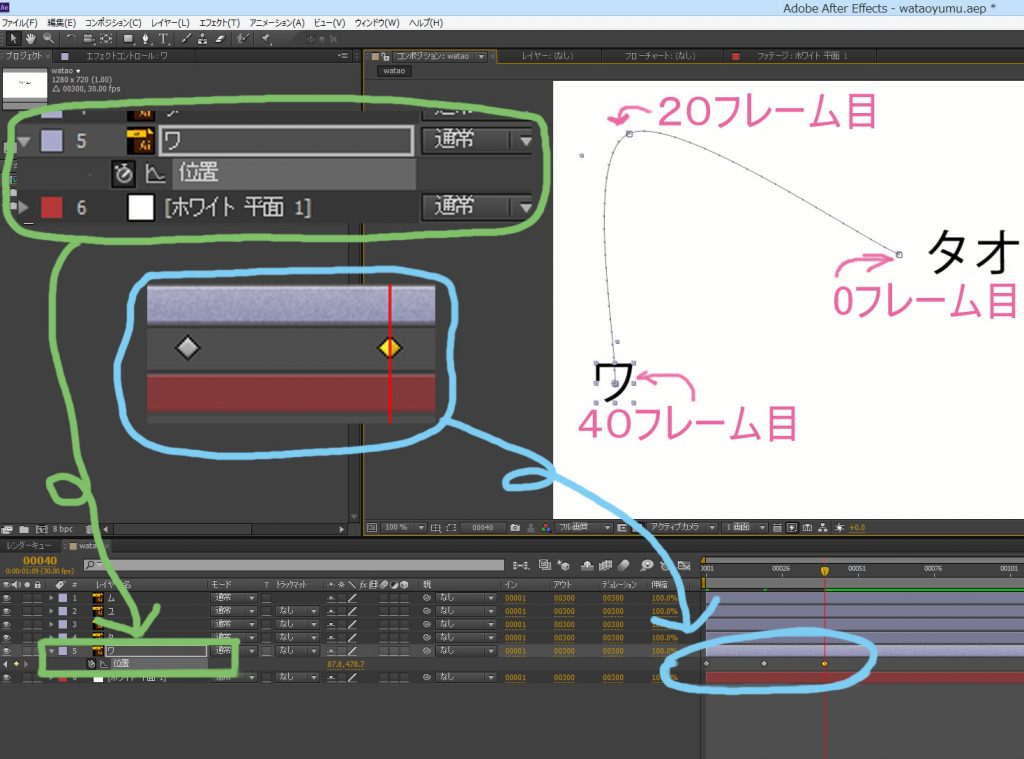Enable frame blending toggle in timeline

[605, 565]
